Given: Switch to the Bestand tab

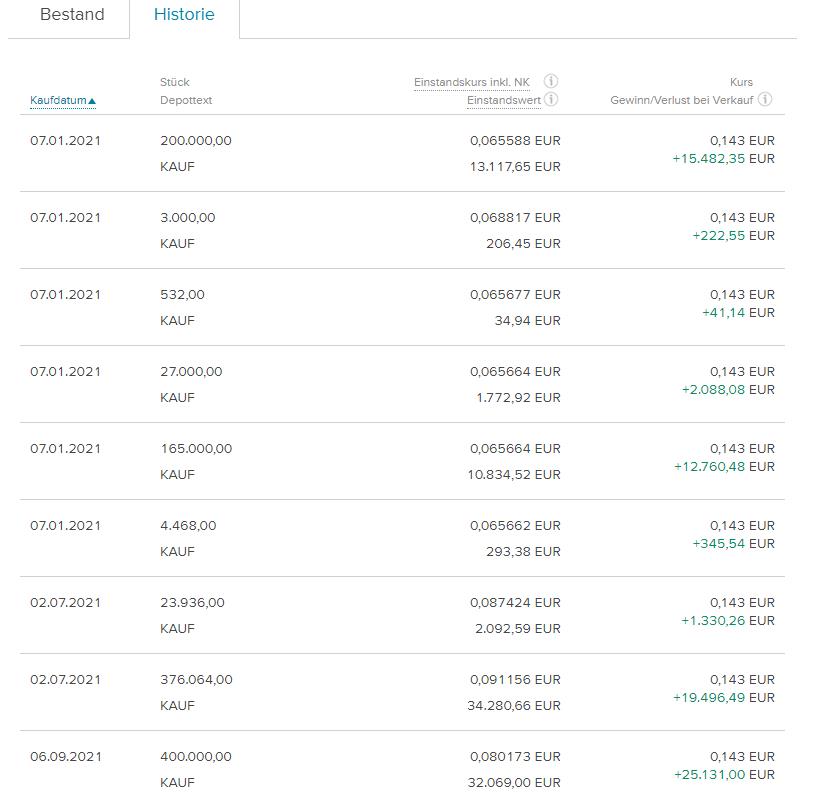Looking at the screenshot, I should click(71, 15).
